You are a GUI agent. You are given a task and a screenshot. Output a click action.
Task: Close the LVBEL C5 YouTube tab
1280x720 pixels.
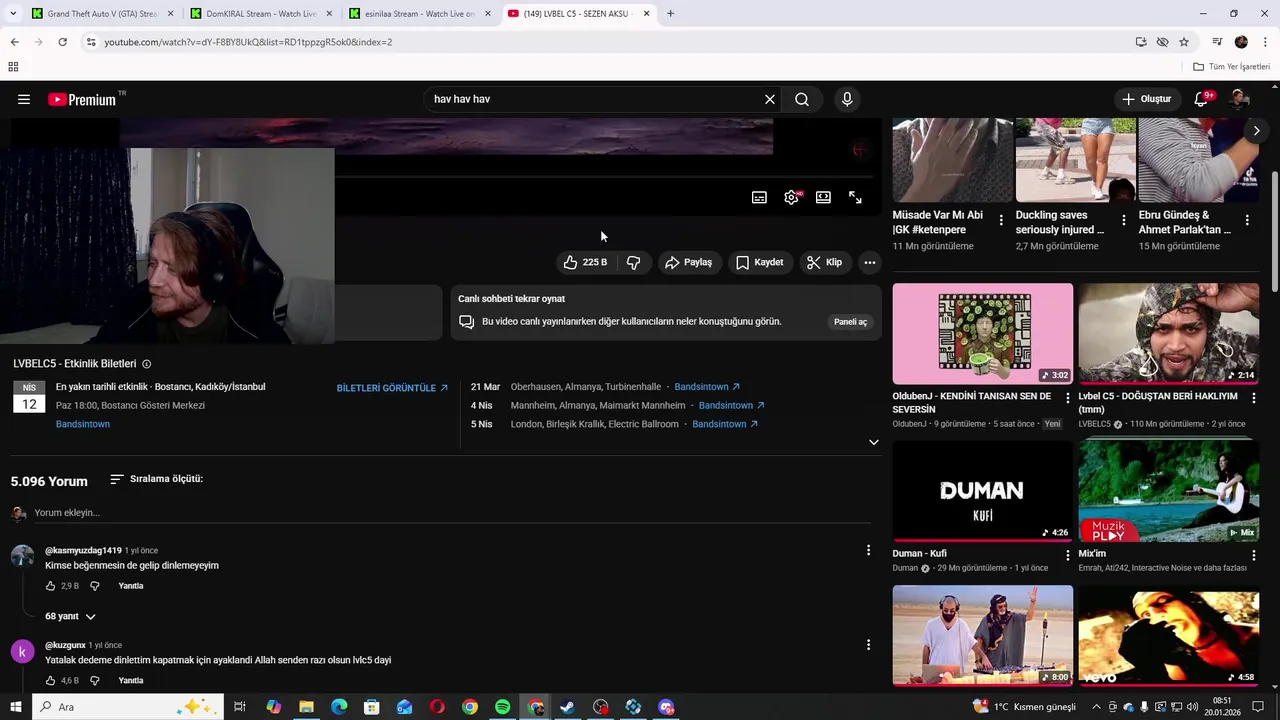pos(647,14)
